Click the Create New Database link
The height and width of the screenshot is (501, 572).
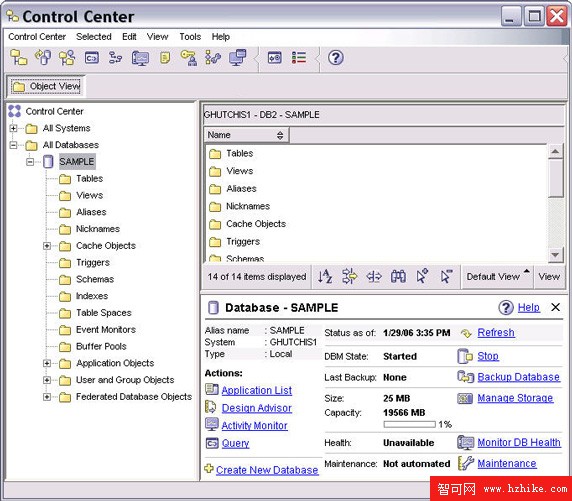[x=267, y=470]
